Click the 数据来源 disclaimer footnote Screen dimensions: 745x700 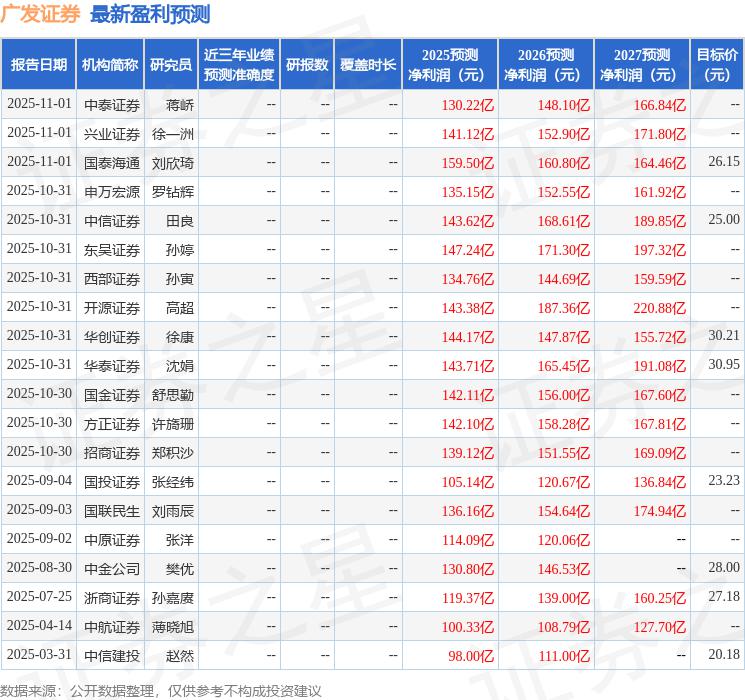click(x=161, y=690)
